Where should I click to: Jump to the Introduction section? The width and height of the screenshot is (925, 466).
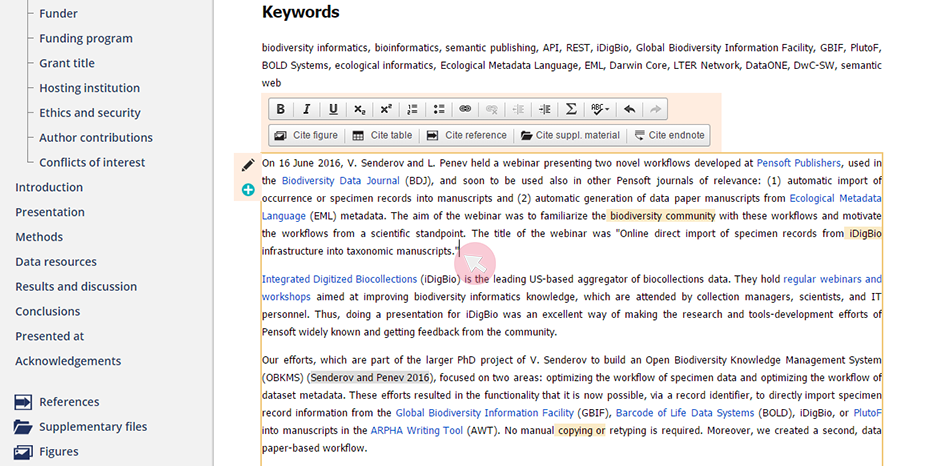pyautogui.click(x=49, y=187)
